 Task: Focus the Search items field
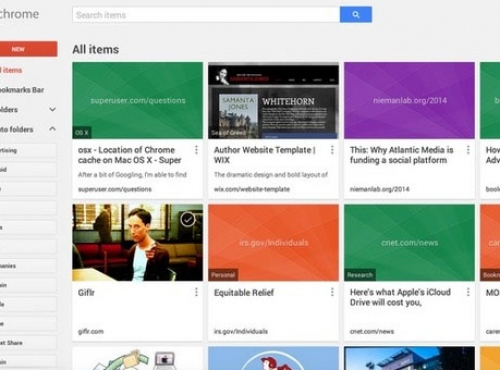point(206,15)
